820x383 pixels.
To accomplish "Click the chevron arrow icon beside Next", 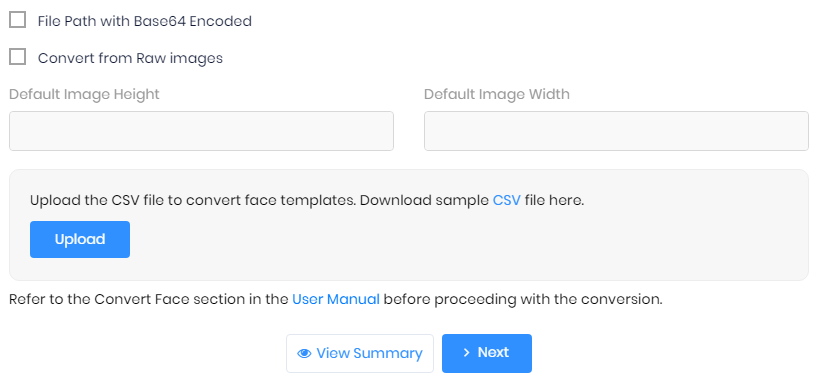I will coord(466,353).
